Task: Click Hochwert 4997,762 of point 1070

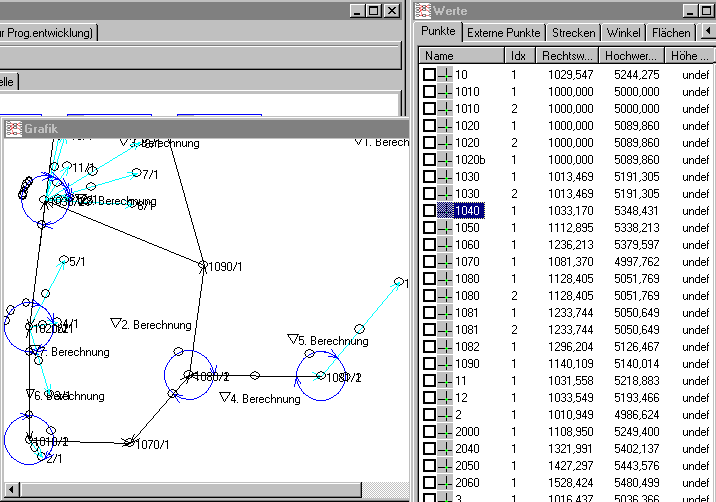Action: pos(636,262)
